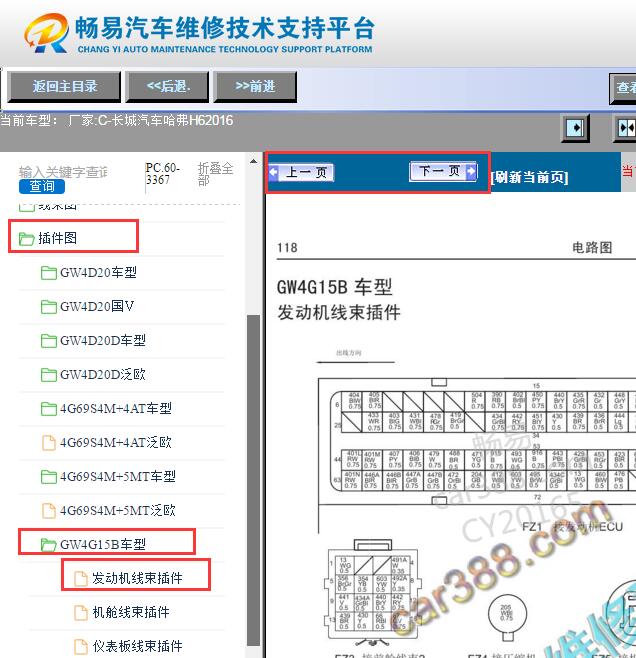Go to previous page with 上一页
Viewport: 636px width, 658px height.
(302, 172)
